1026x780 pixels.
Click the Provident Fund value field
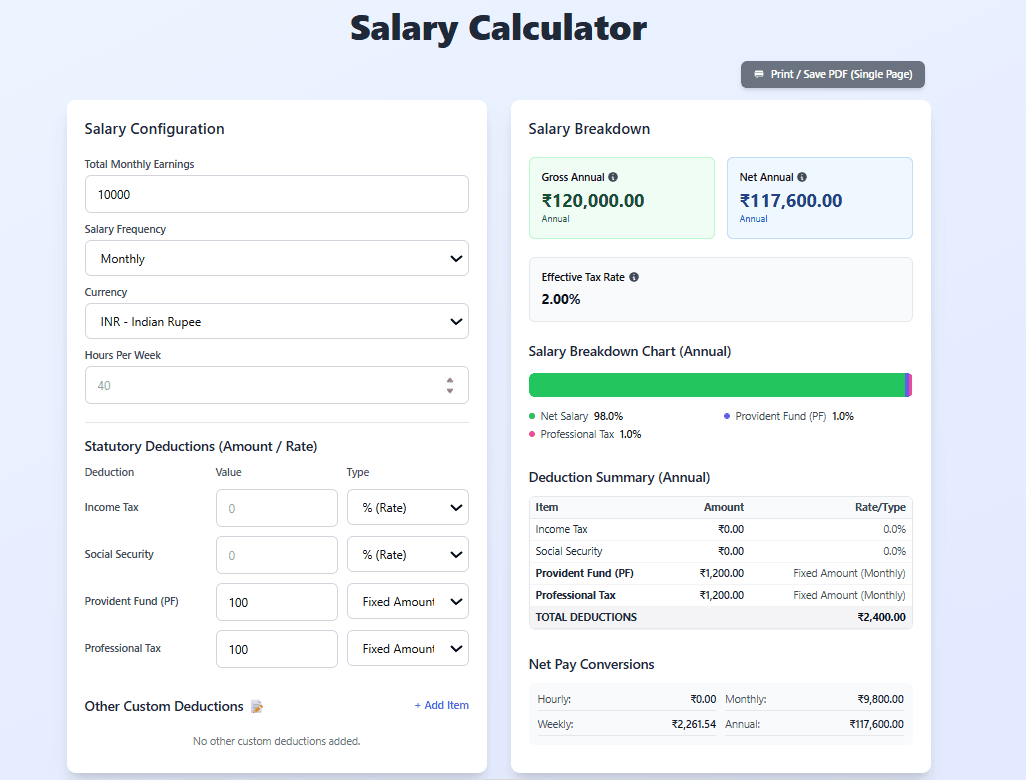(277, 601)
